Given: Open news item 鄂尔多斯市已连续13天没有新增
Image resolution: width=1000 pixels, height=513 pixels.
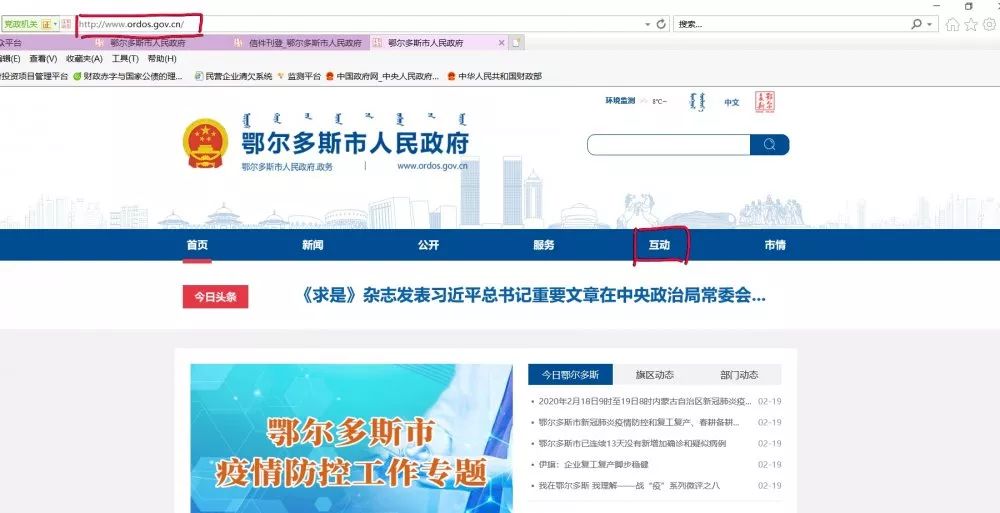Looking at the screenshot, I should (632, 443).
